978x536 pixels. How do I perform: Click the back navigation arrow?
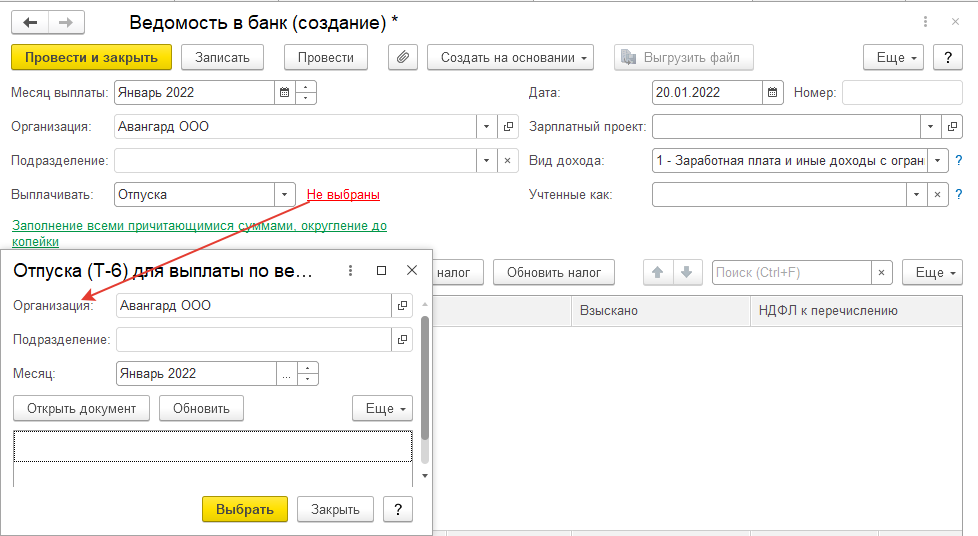(x=30, y=21)
